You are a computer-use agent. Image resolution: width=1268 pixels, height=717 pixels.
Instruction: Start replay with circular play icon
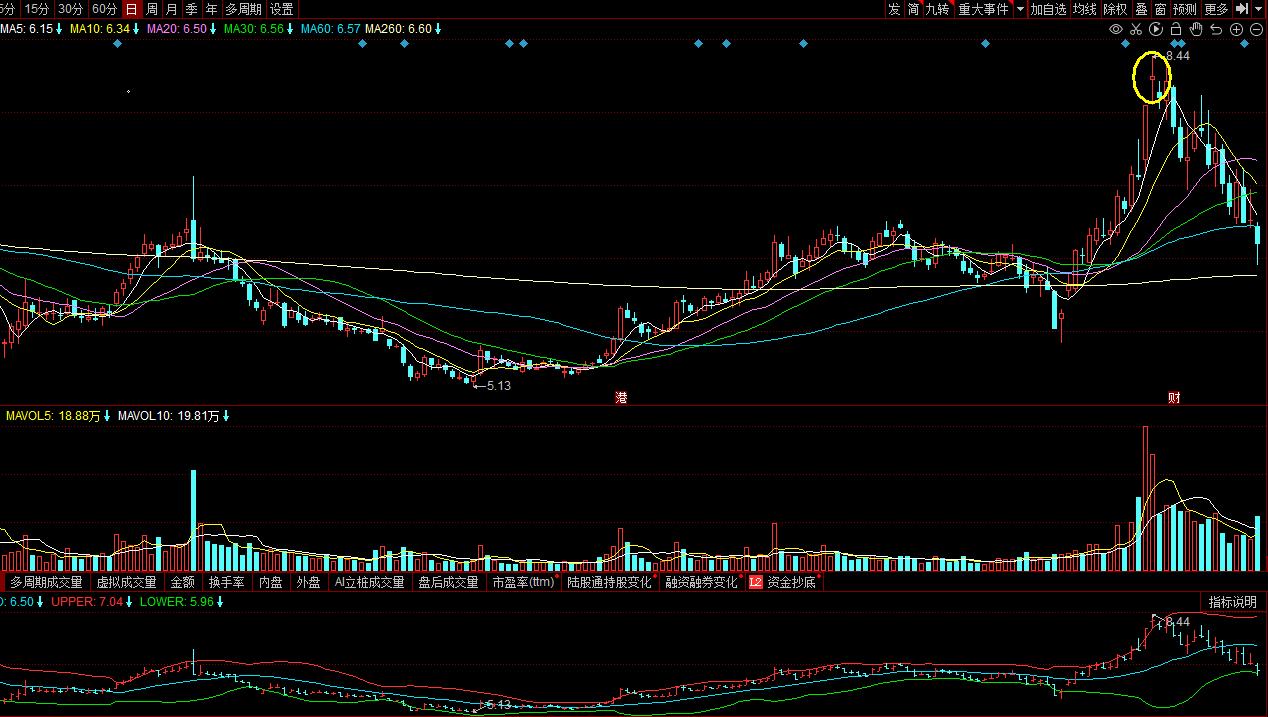[1156, 29]
